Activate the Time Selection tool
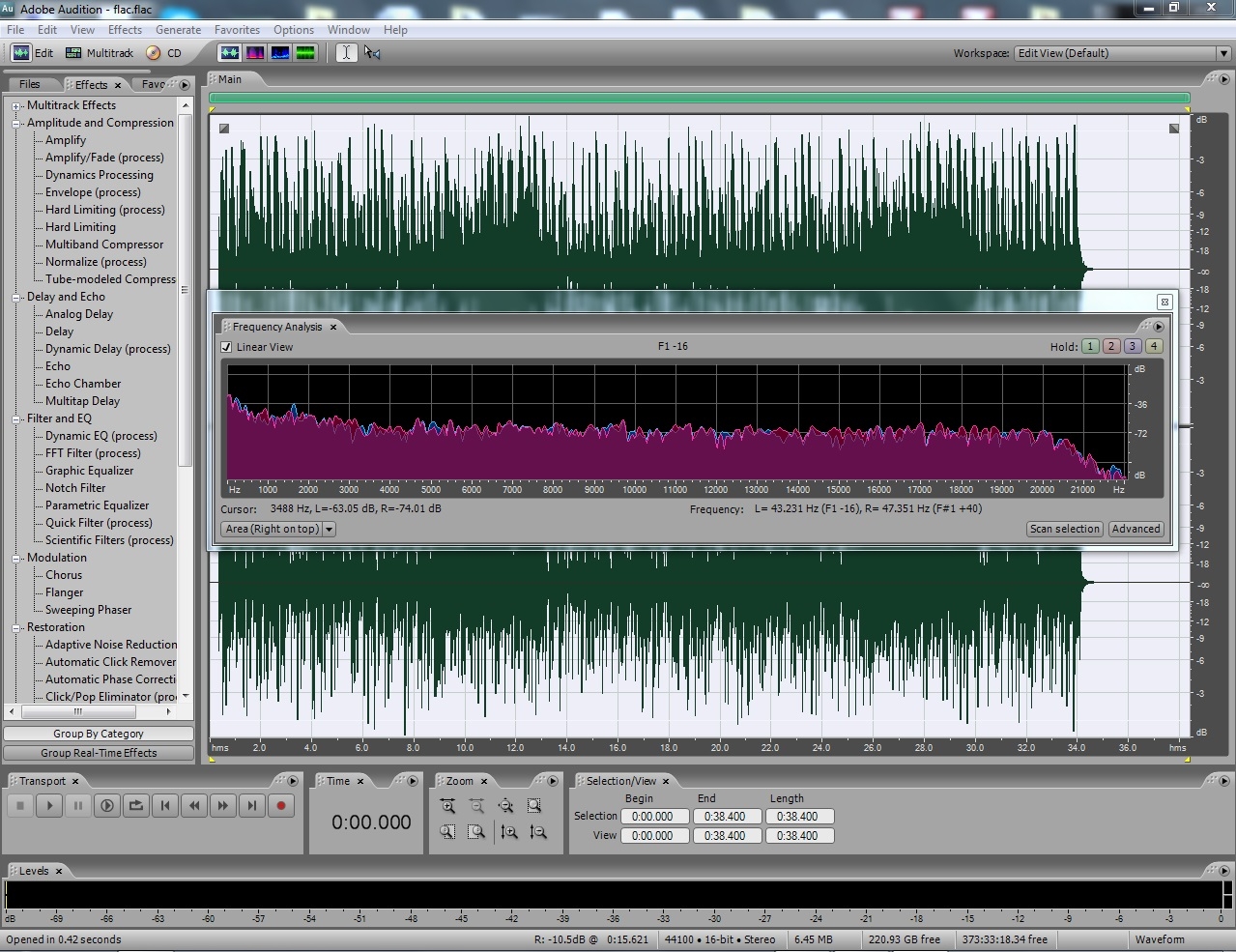 [x=346, y=53]
